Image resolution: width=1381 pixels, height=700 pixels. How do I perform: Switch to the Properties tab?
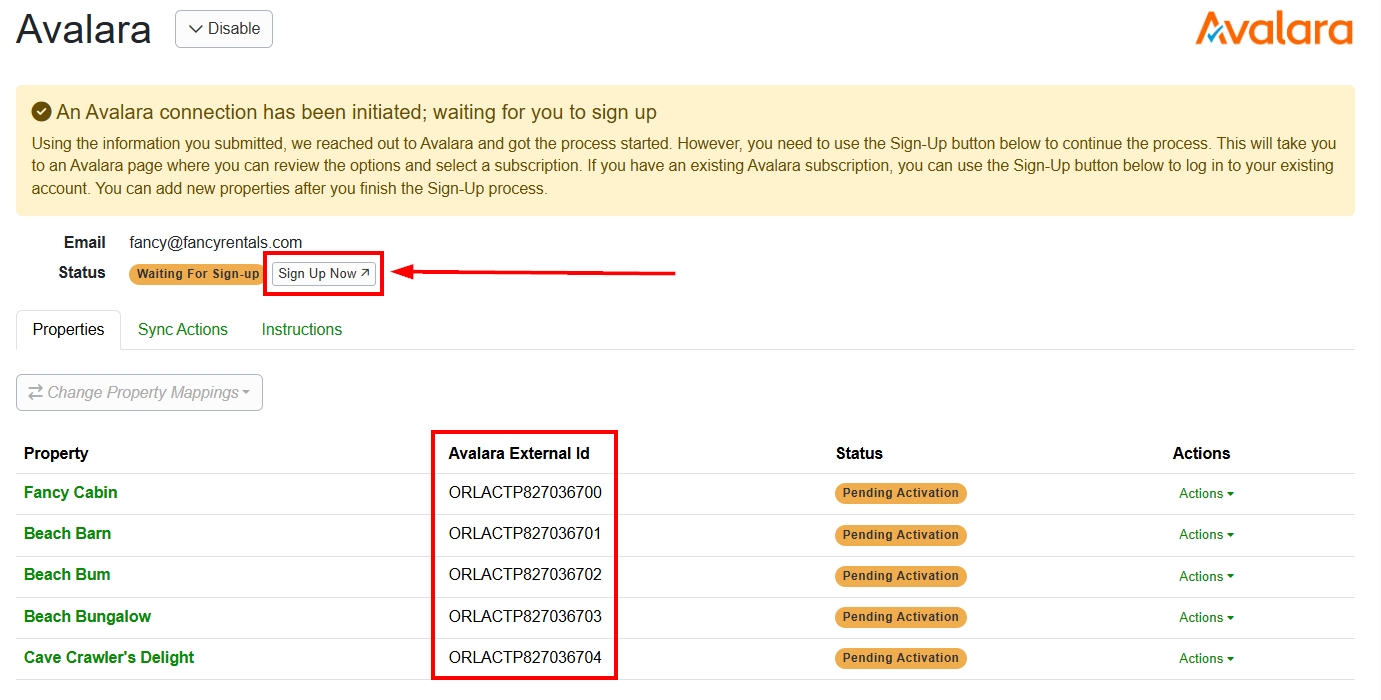tap(68, 330)
